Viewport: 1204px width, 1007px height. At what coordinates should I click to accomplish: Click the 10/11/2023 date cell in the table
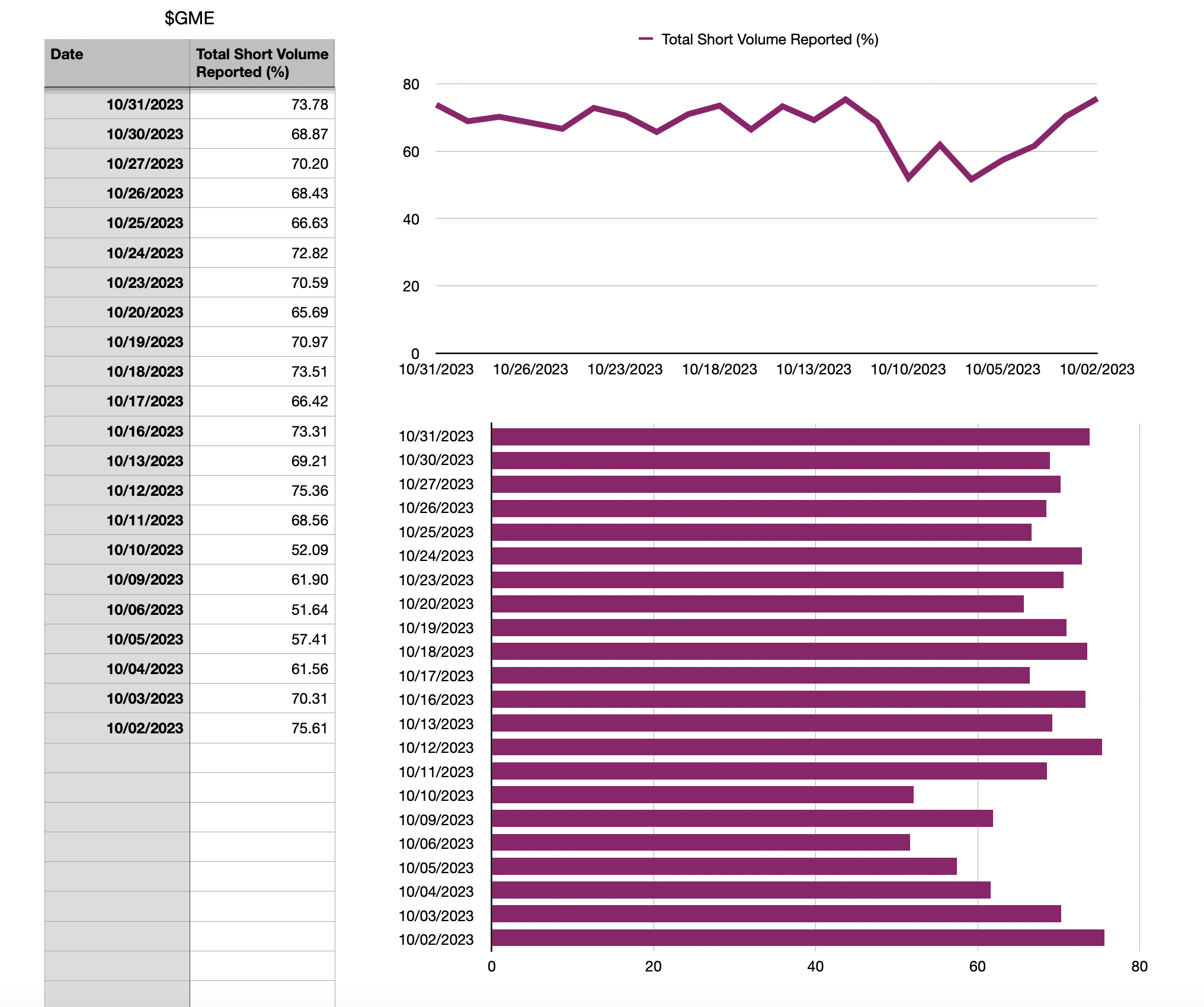[x=117, y=520]
